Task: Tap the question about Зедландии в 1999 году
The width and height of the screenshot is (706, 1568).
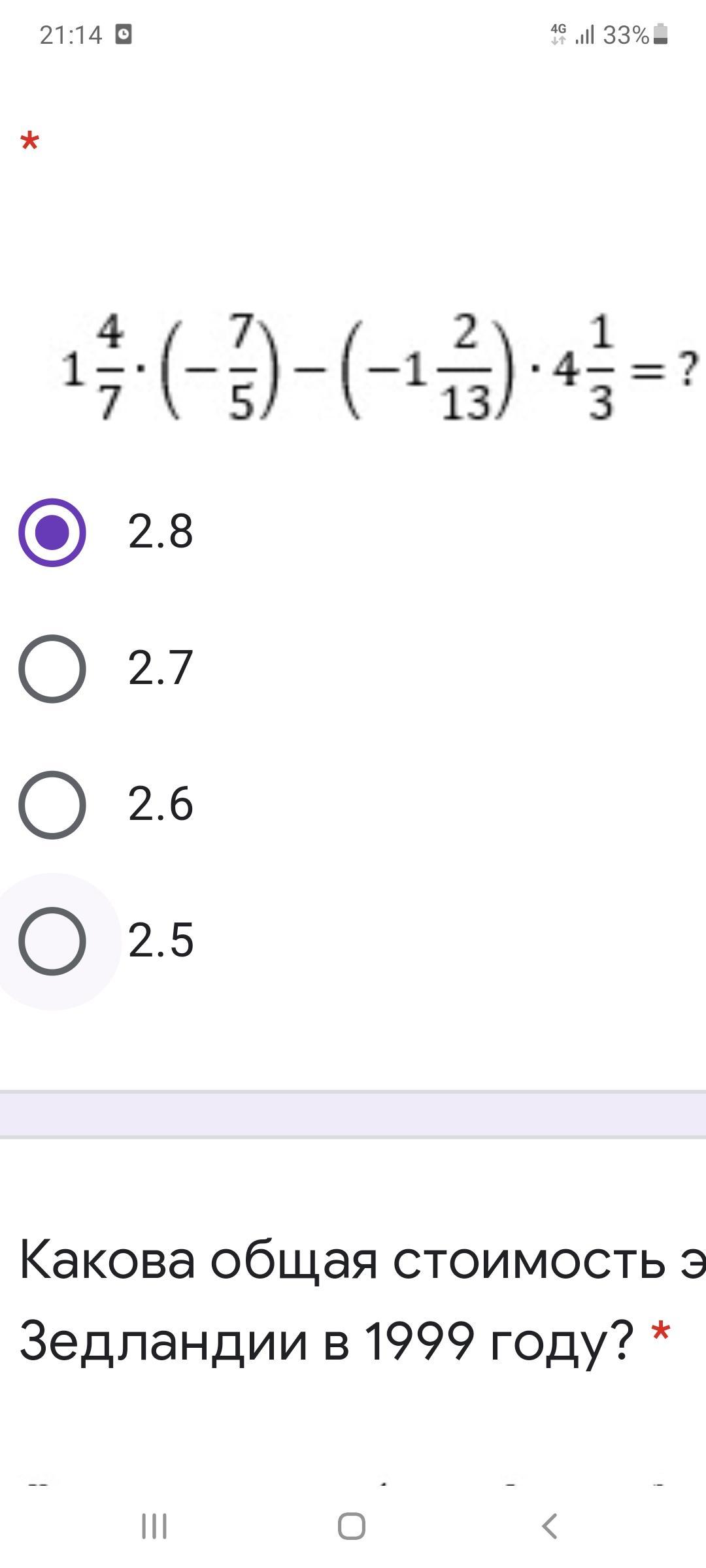Action: [353, 1301]
